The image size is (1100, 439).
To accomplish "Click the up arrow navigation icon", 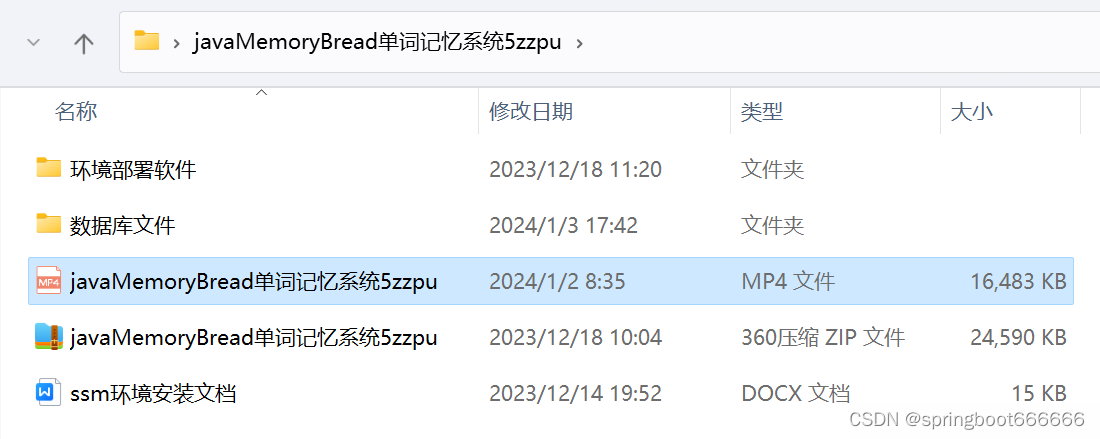I will [84, 43].
